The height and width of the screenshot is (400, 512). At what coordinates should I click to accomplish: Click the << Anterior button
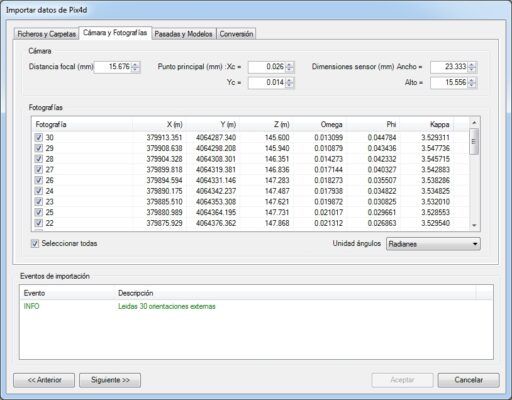[44, 380]
